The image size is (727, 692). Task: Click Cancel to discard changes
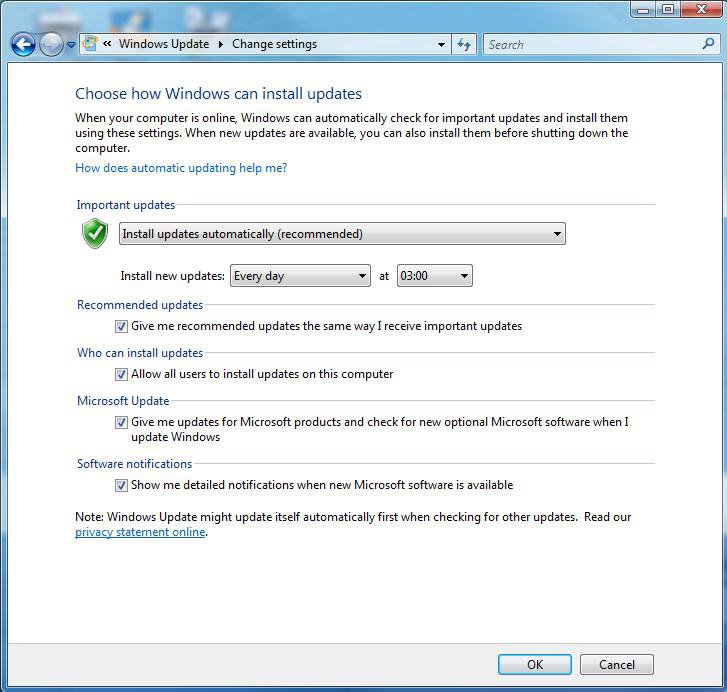(x=617, y=665)
